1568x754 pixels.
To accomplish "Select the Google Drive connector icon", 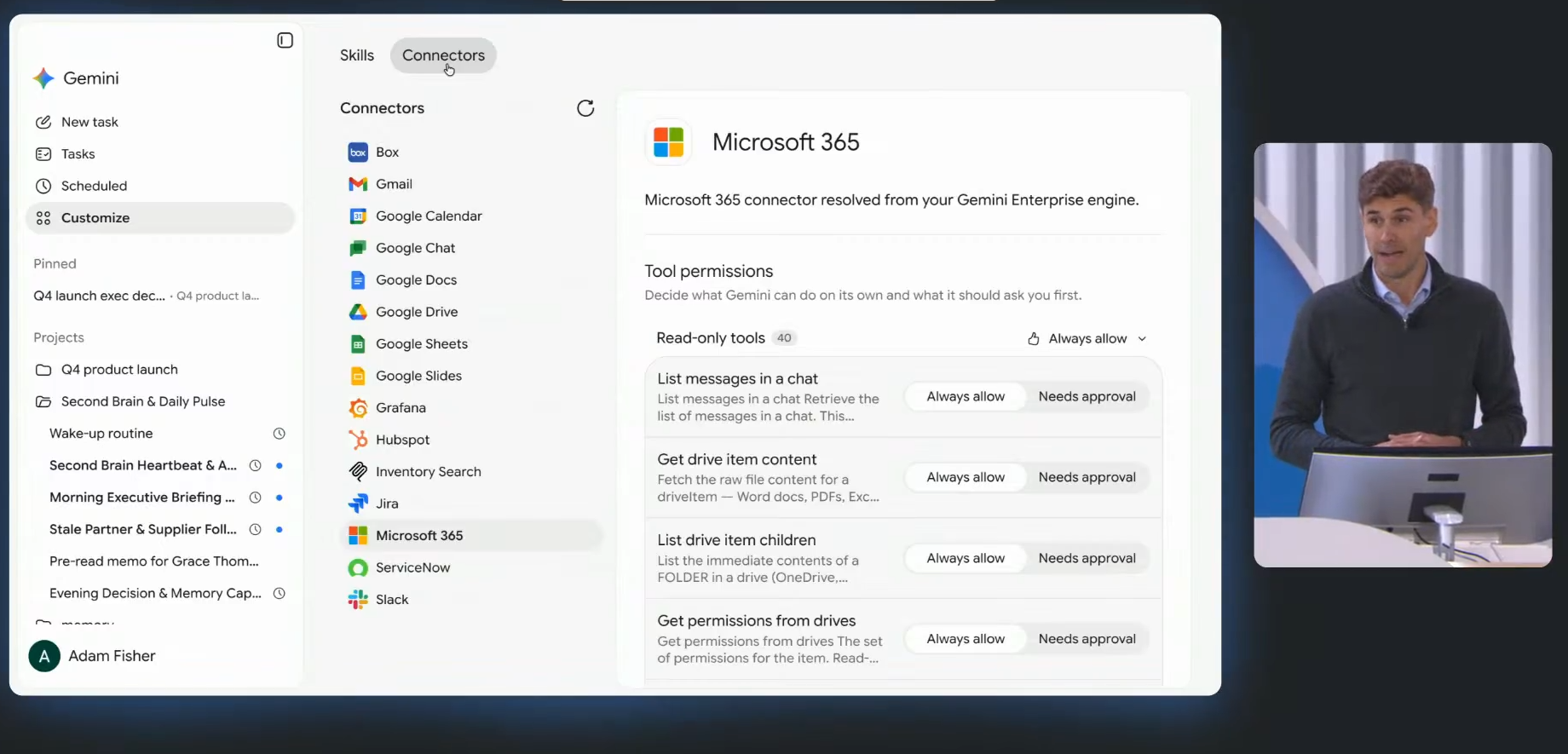I will [x=358, y=312].
